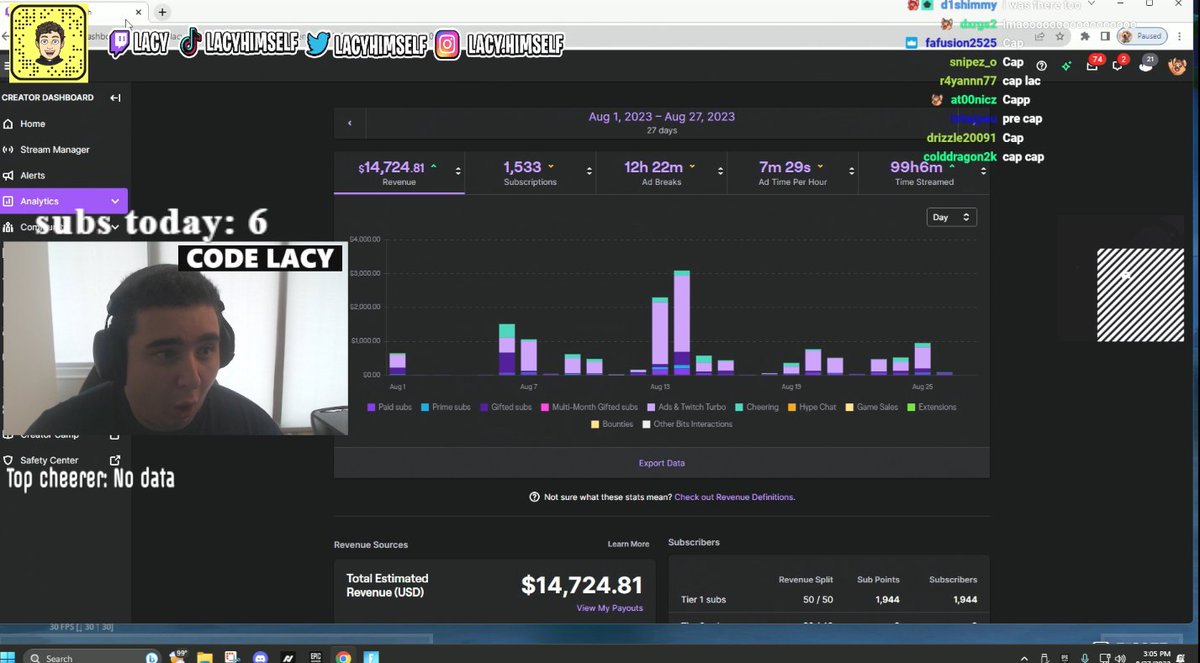
Task: Open the Day granularity dropdown
Action: [x=951, y=217]
